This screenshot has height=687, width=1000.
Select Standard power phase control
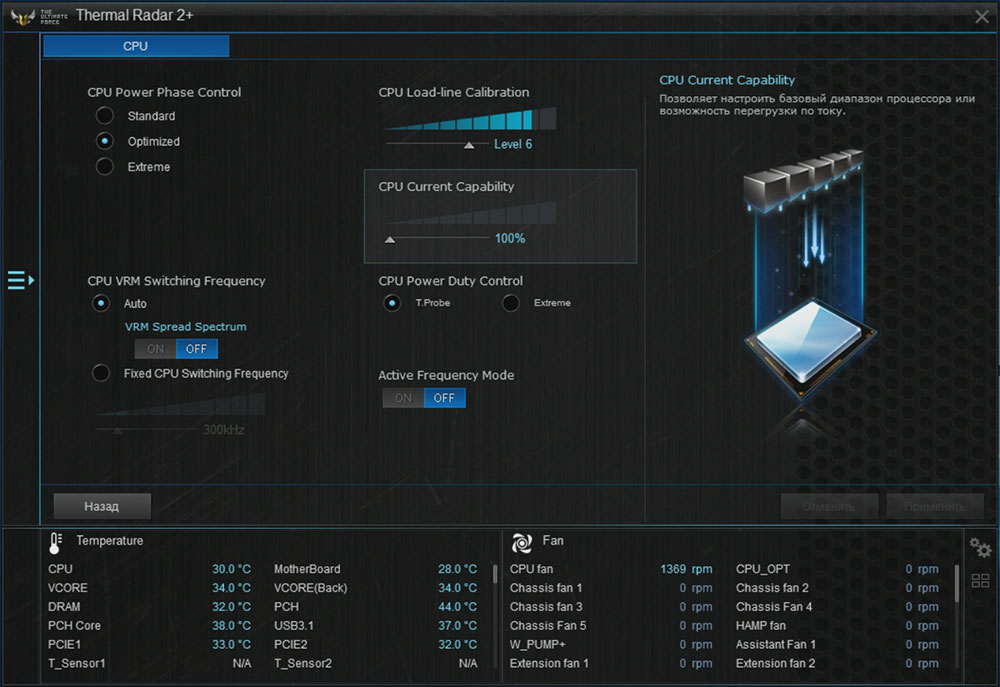point(105,115)
